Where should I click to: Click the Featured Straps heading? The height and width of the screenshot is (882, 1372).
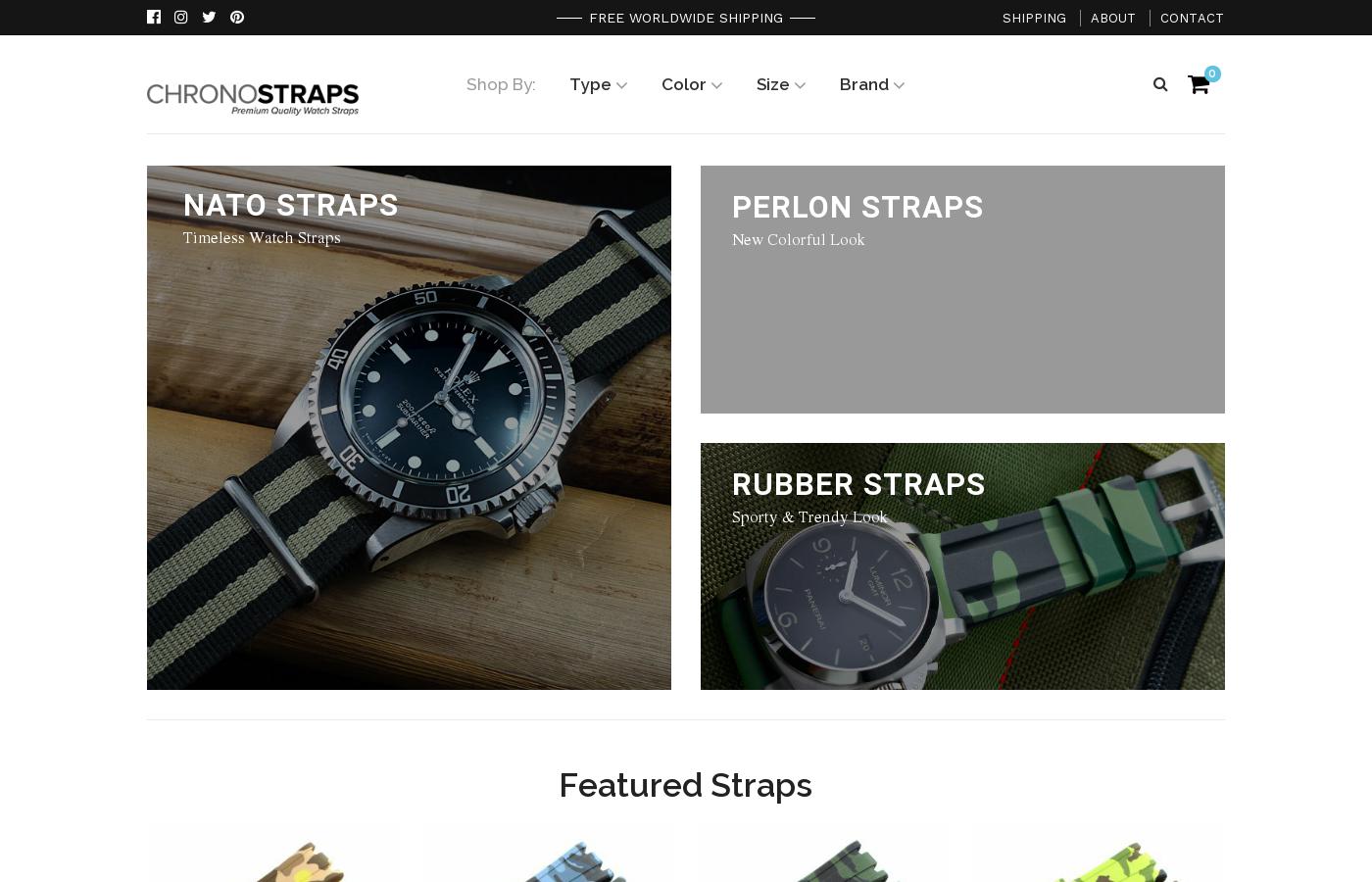686,785
